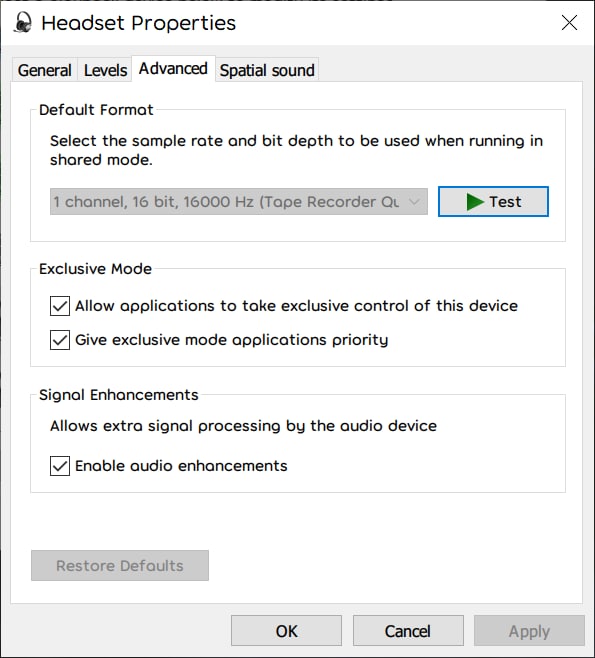
Task: Open the Levels tab
Action: point(105,70)
